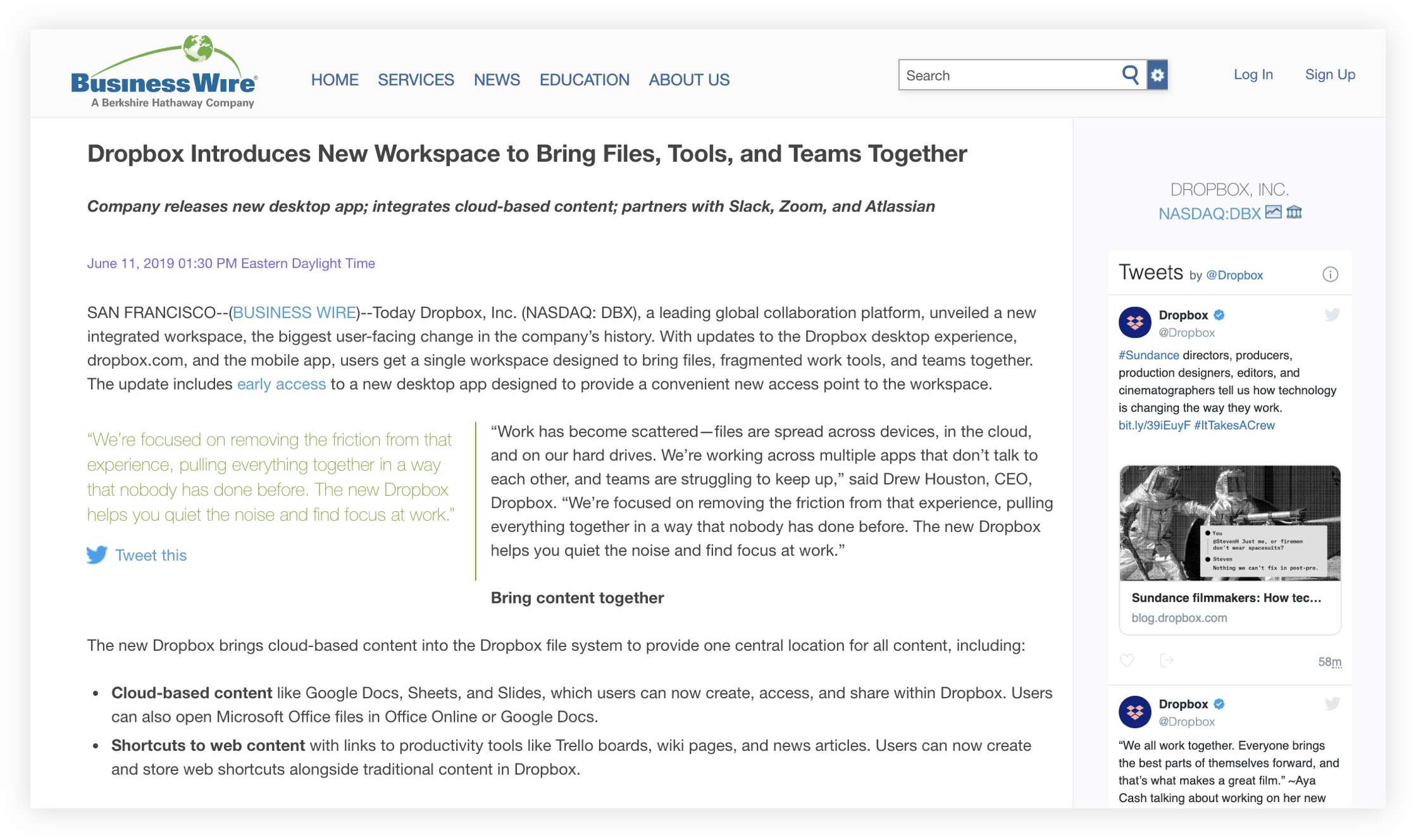Viewport: 1416px width, 840px height.
Task: Follow the early access link
Action: pos(281,384)
